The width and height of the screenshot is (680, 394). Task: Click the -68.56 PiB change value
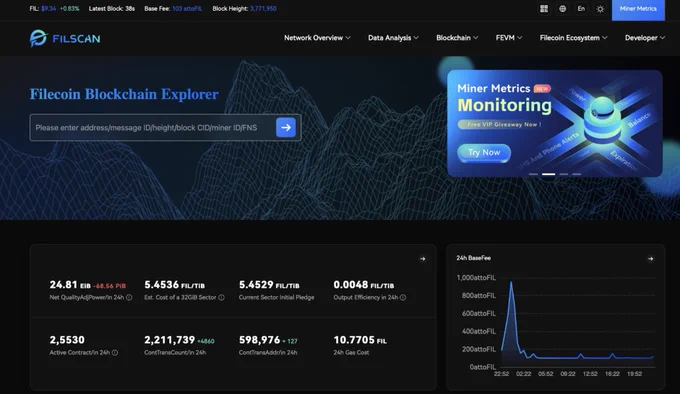109,286
